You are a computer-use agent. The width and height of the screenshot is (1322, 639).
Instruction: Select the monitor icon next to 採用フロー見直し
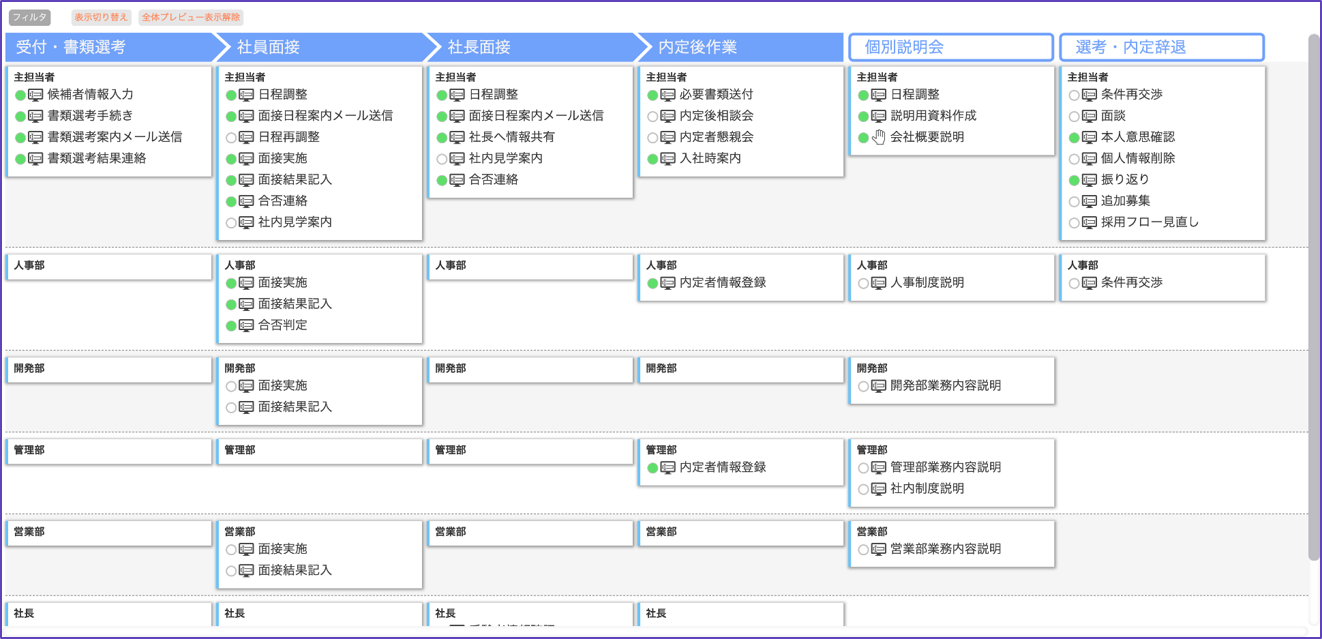tap(1090, 223)
